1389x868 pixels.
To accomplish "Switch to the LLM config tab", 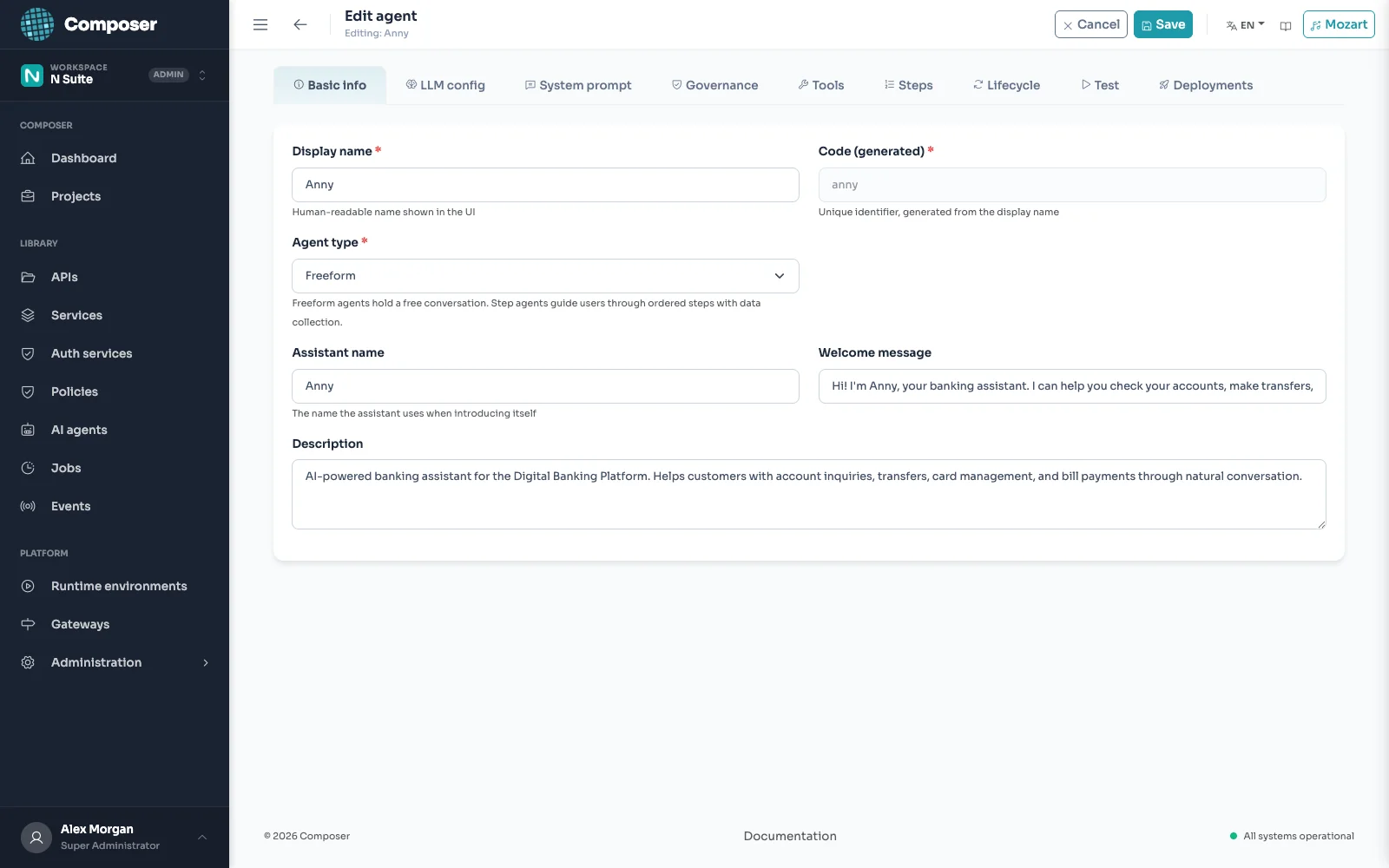I will [x=445, y=85].
